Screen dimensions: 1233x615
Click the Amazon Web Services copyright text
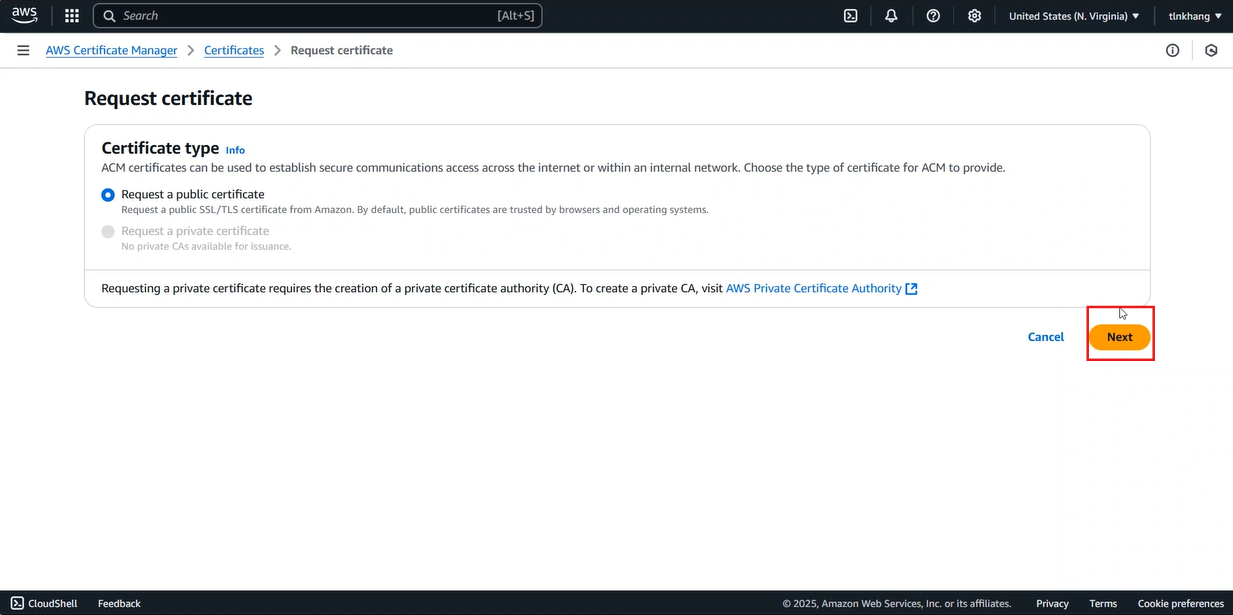tap(897, 603)
